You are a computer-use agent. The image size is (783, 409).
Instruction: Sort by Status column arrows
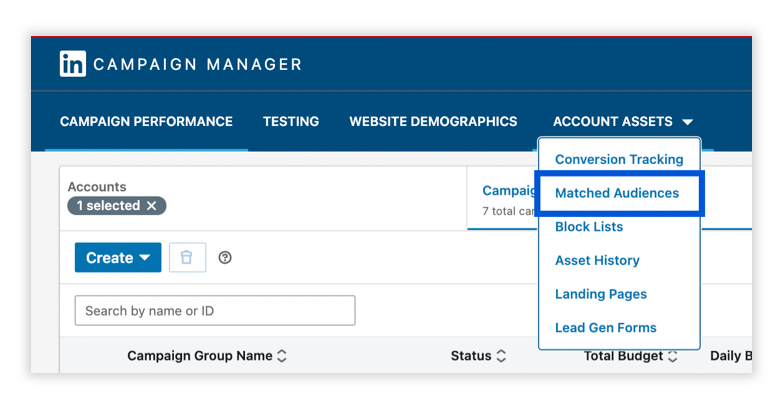pyautogui.click(x=501, y=356)
